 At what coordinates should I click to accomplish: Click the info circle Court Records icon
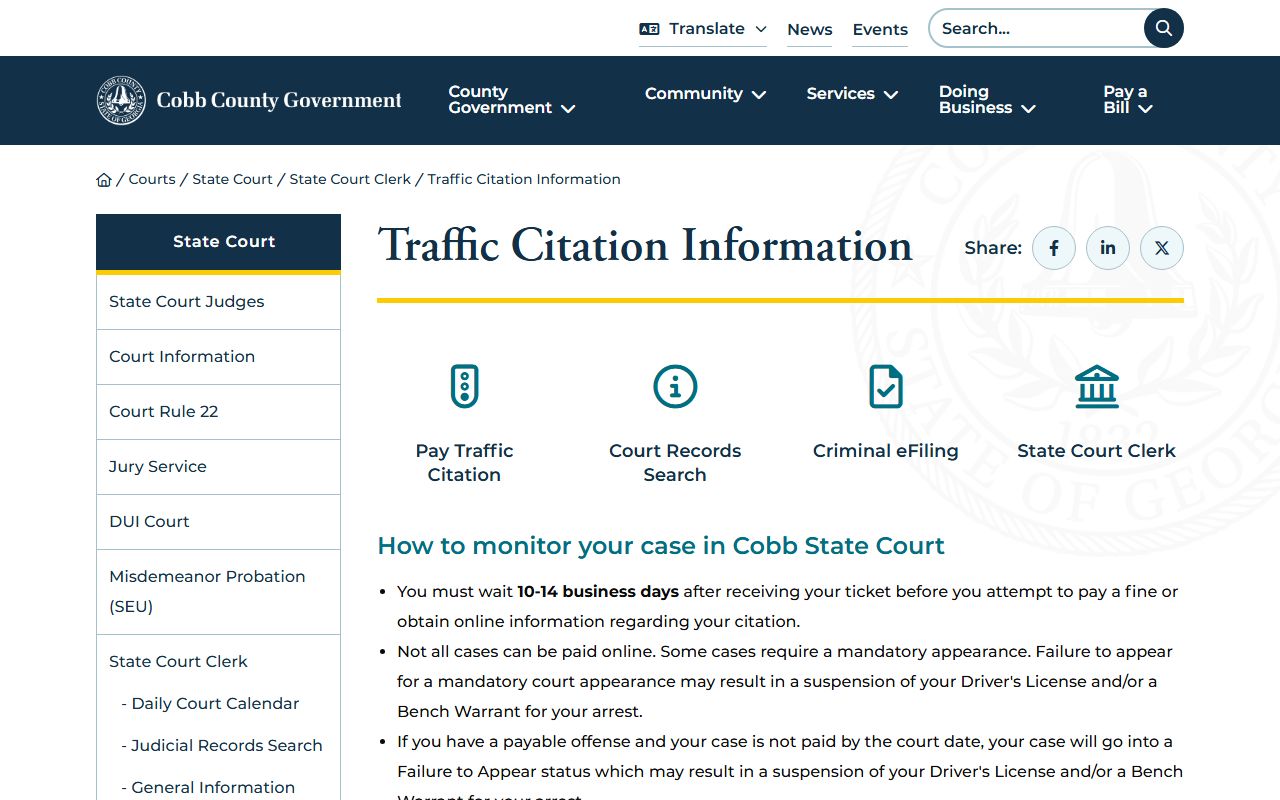point(675,386)
